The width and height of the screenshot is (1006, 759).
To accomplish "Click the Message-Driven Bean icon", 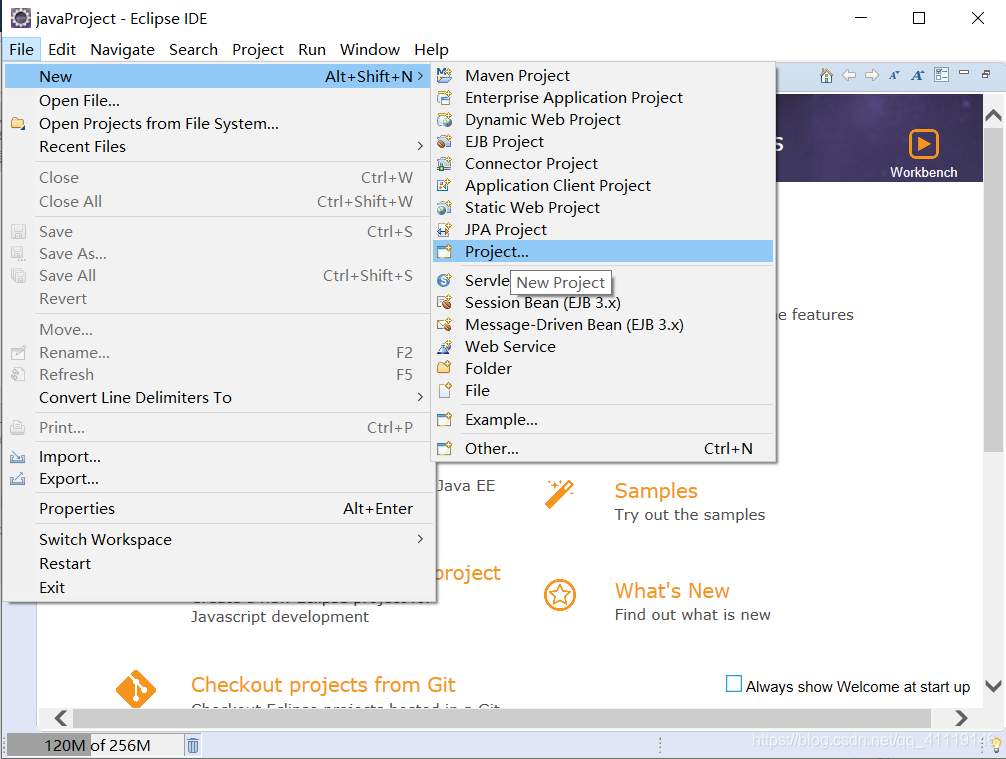I will point(445,325).
